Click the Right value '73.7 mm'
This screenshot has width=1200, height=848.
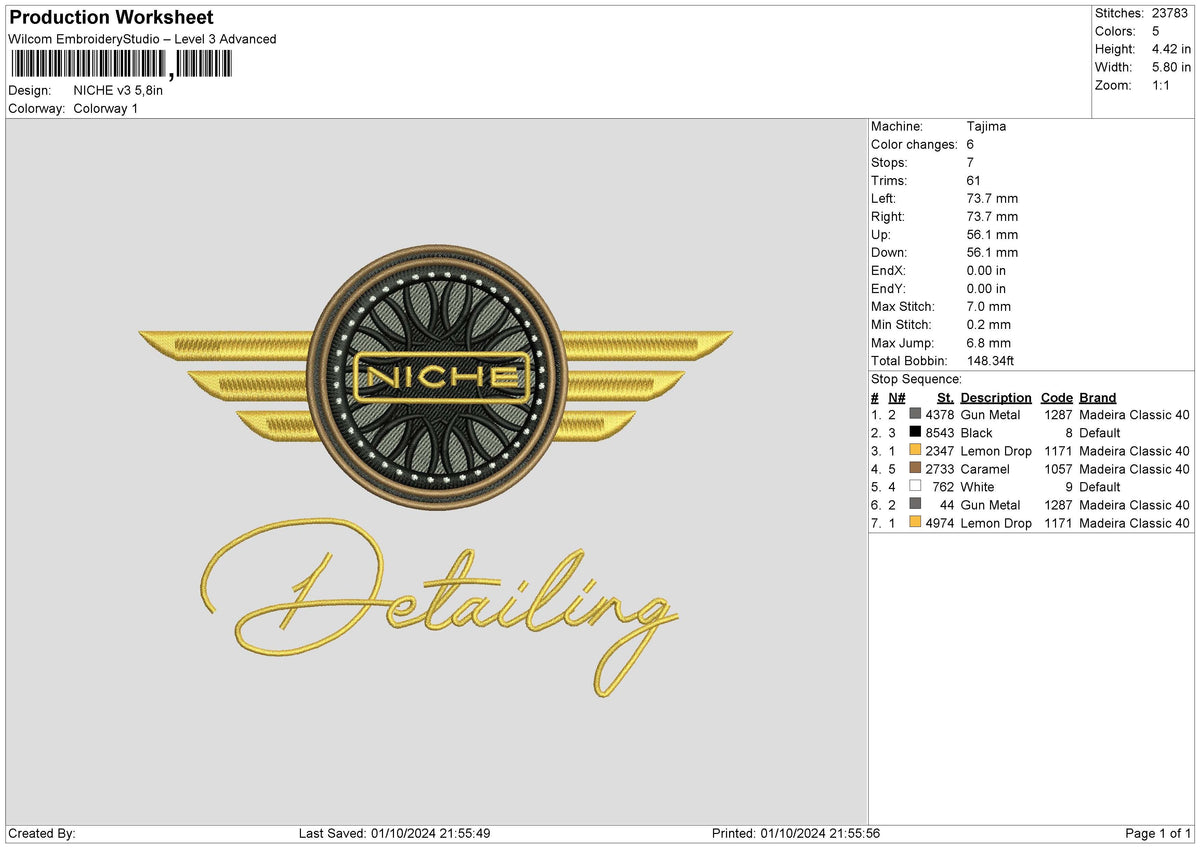pyautogui.click(x=992, y=216)
